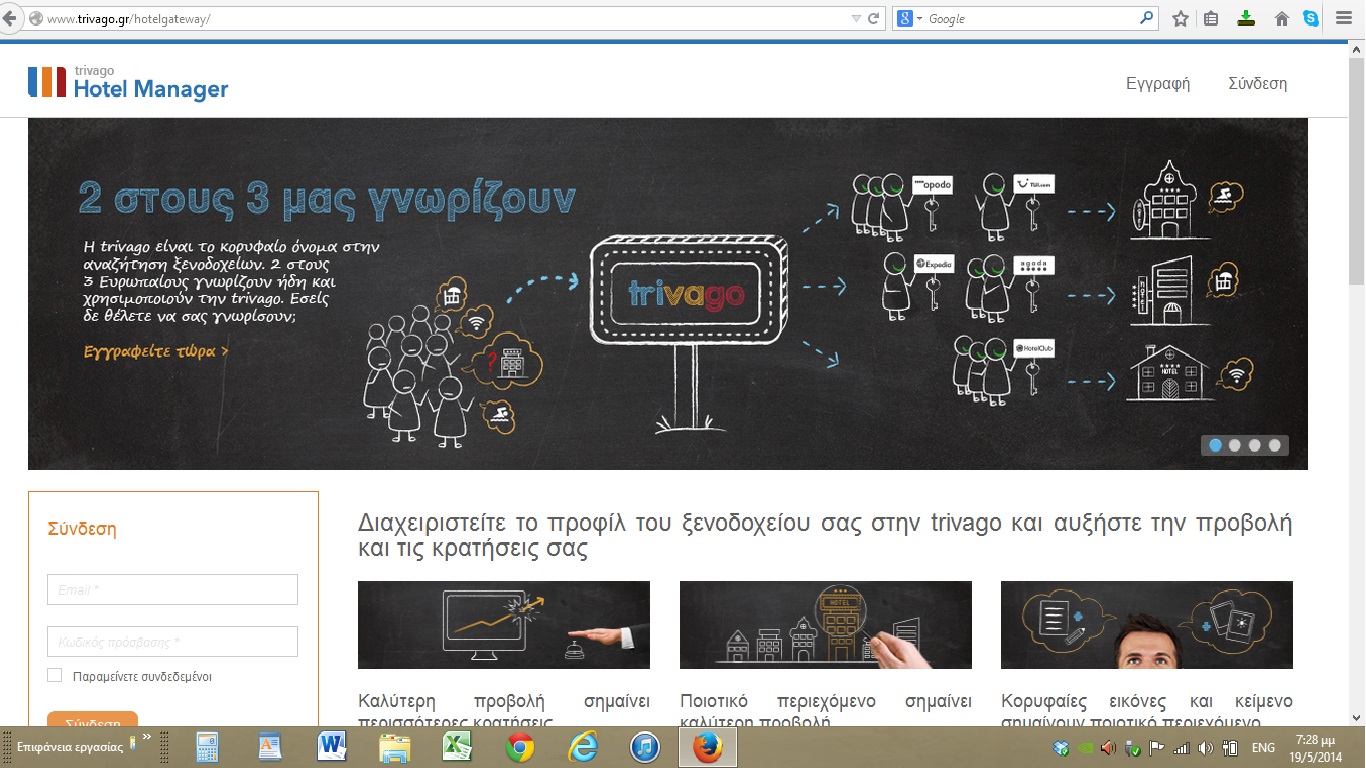Click Εγγραφή in the top navigation
Viewport: 1366px width, 768px height.
pos(1158,84)
